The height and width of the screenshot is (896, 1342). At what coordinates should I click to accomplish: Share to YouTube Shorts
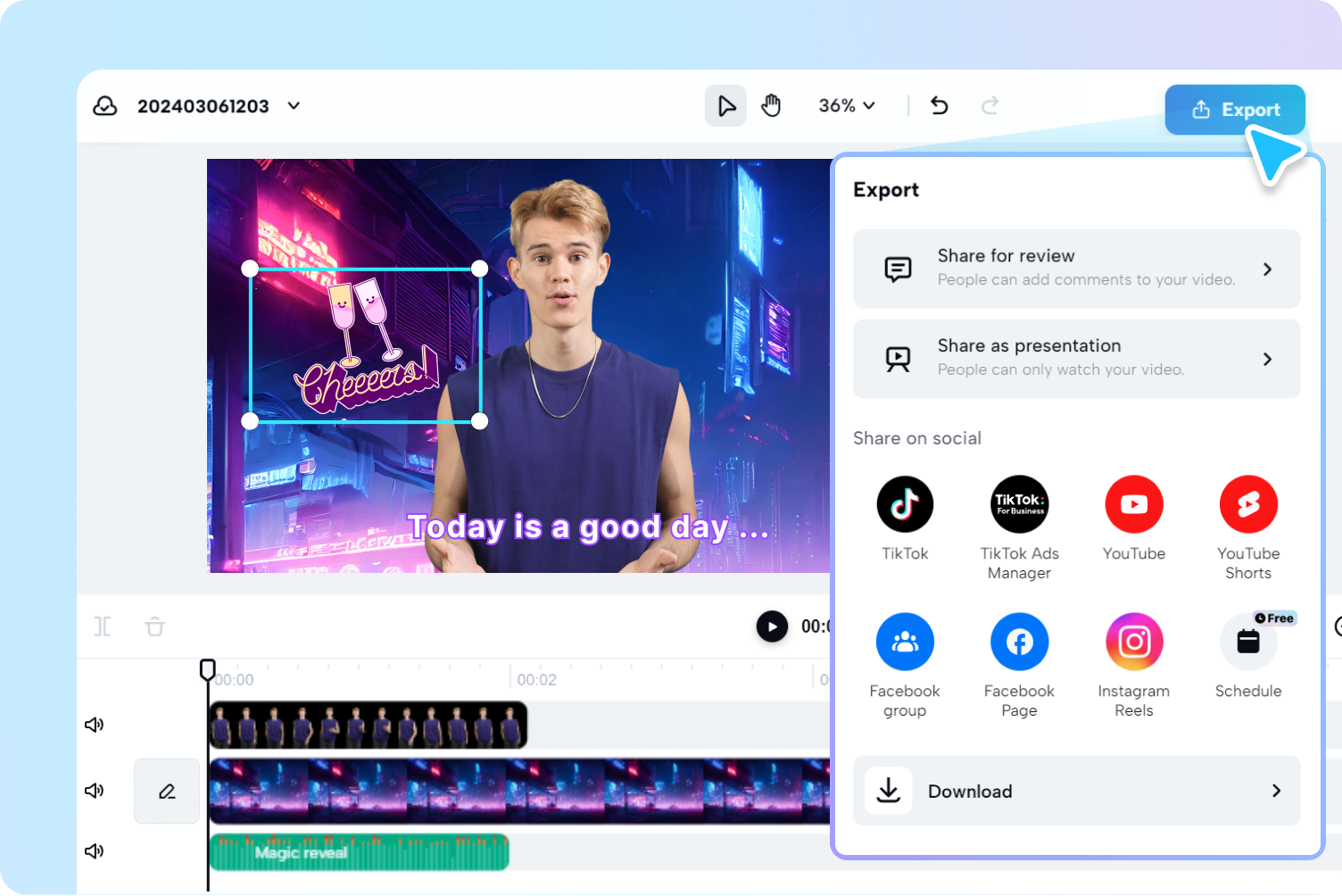[1247, 504]
